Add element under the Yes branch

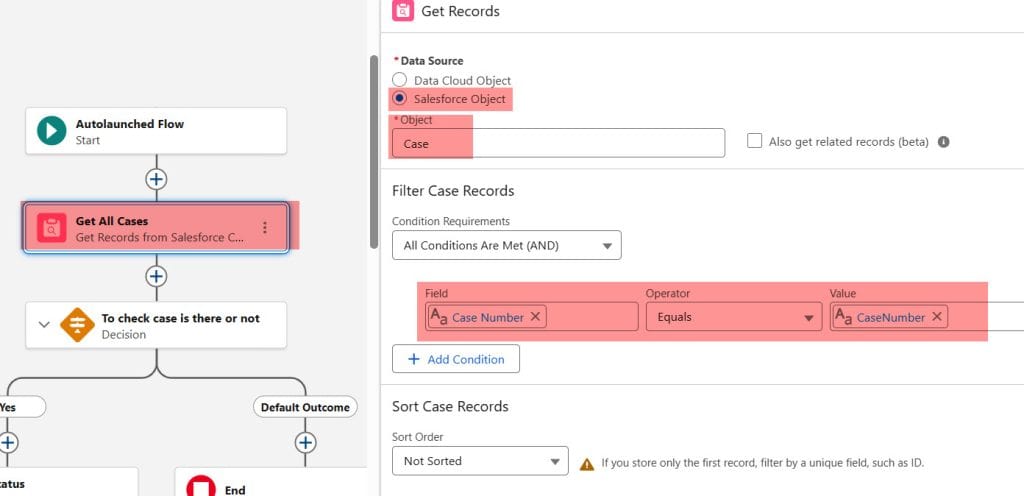click(7, 443)
